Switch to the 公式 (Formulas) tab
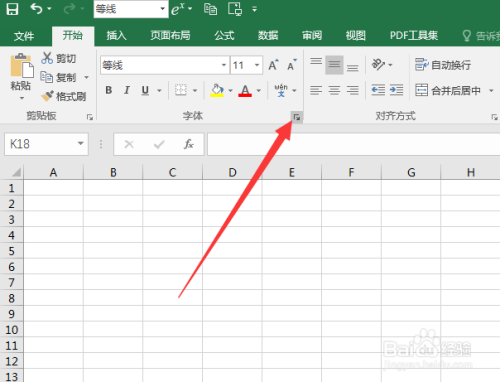The width and height of the screenshot is (500, 382). click(x=224, y=35)
